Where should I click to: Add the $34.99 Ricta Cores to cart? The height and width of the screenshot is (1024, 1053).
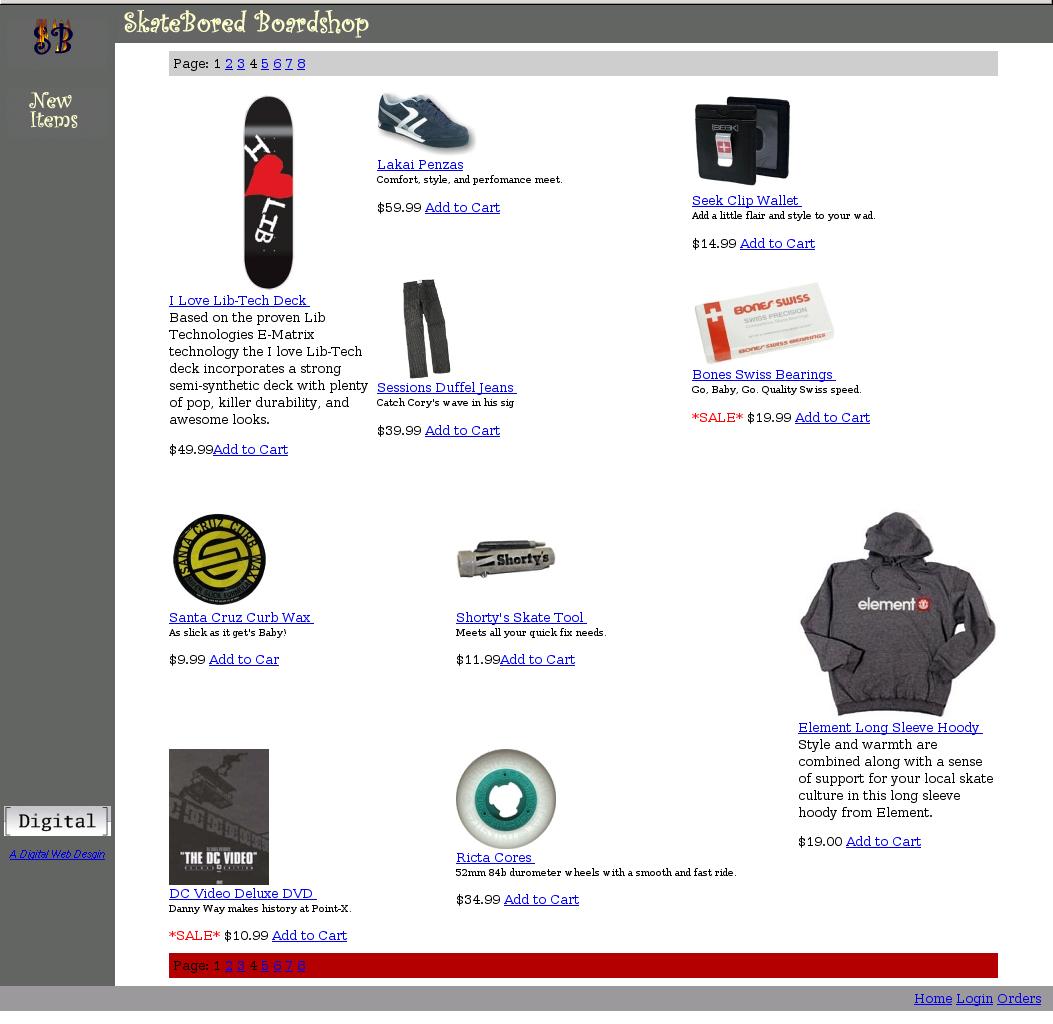point(541,899)
